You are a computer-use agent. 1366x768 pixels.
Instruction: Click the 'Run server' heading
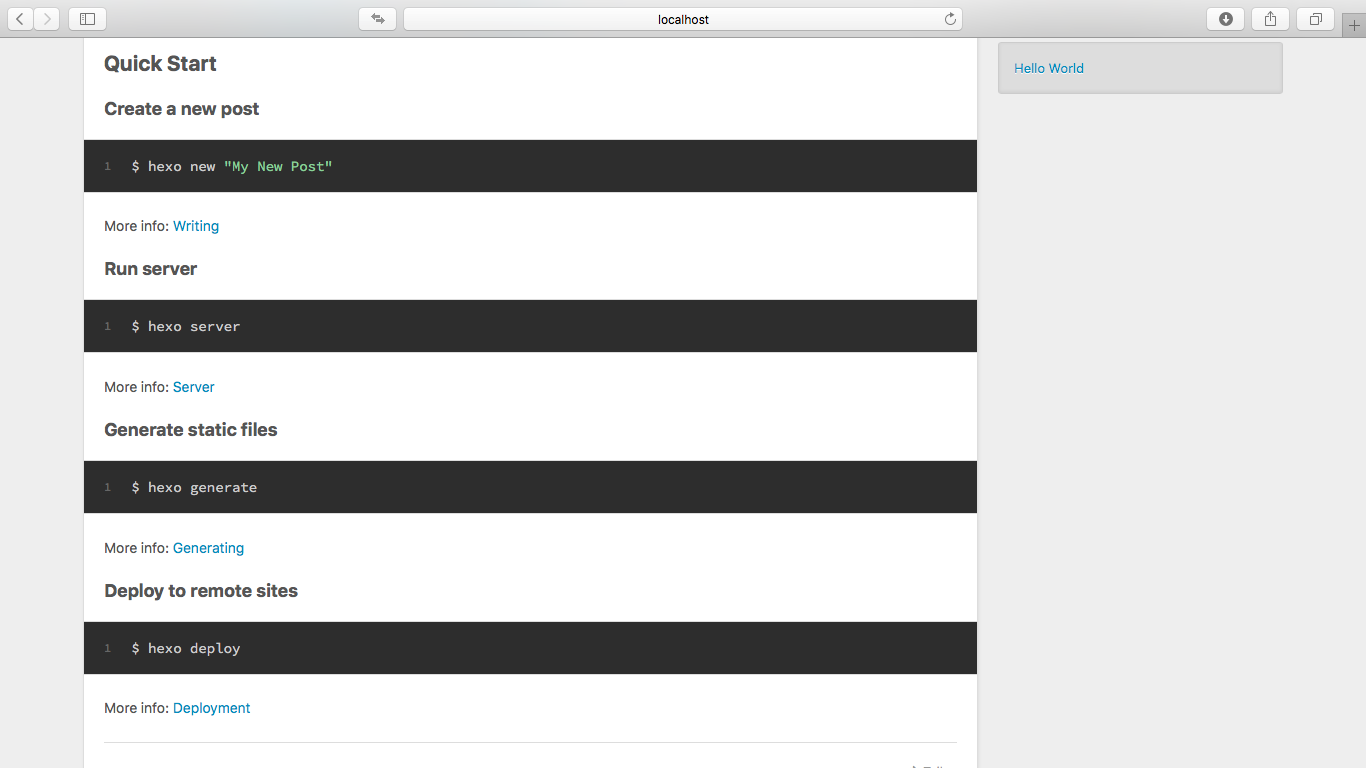pos(151,269)
